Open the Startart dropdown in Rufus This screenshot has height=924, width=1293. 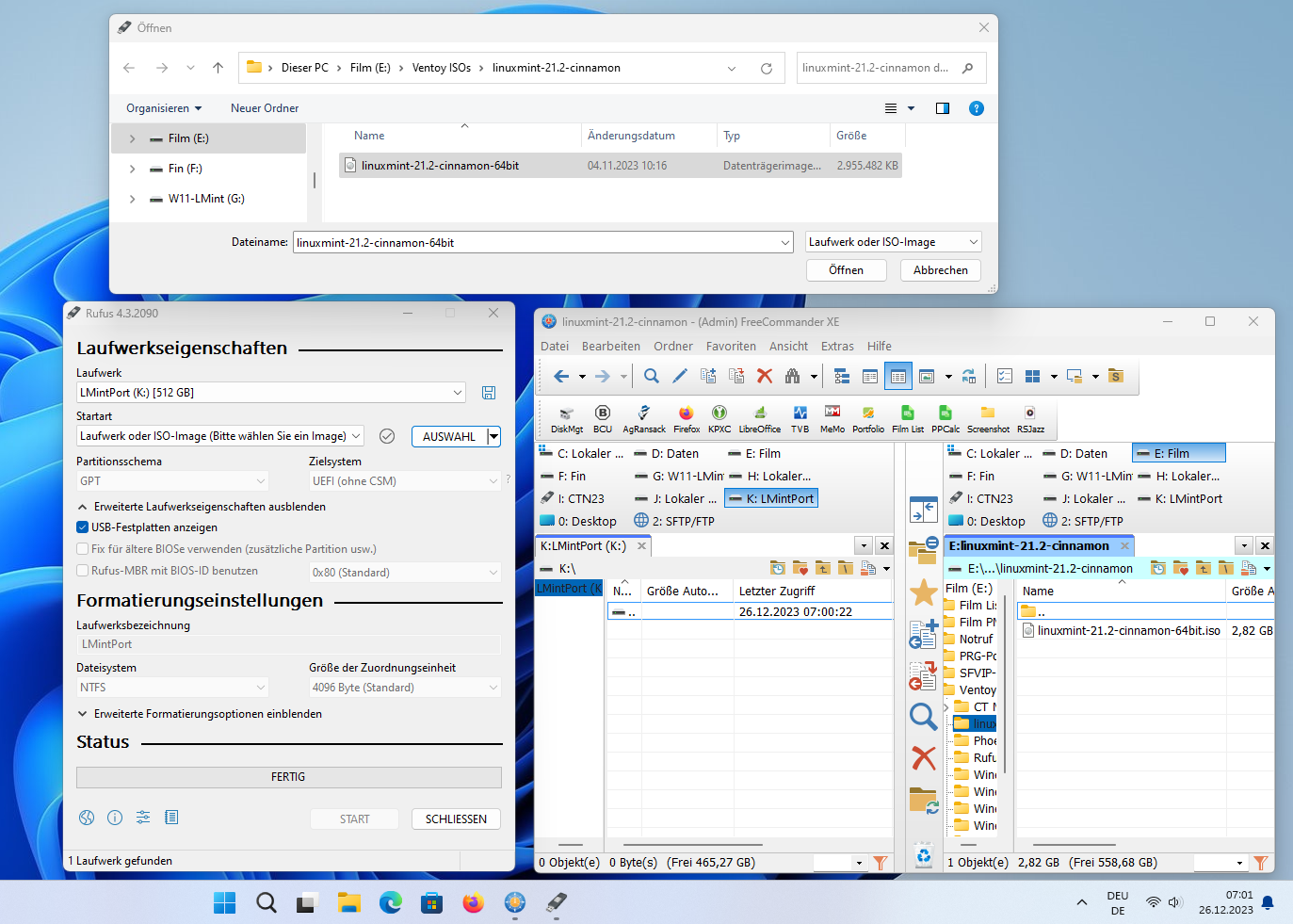pyautogui.click(x=220, y=436)
